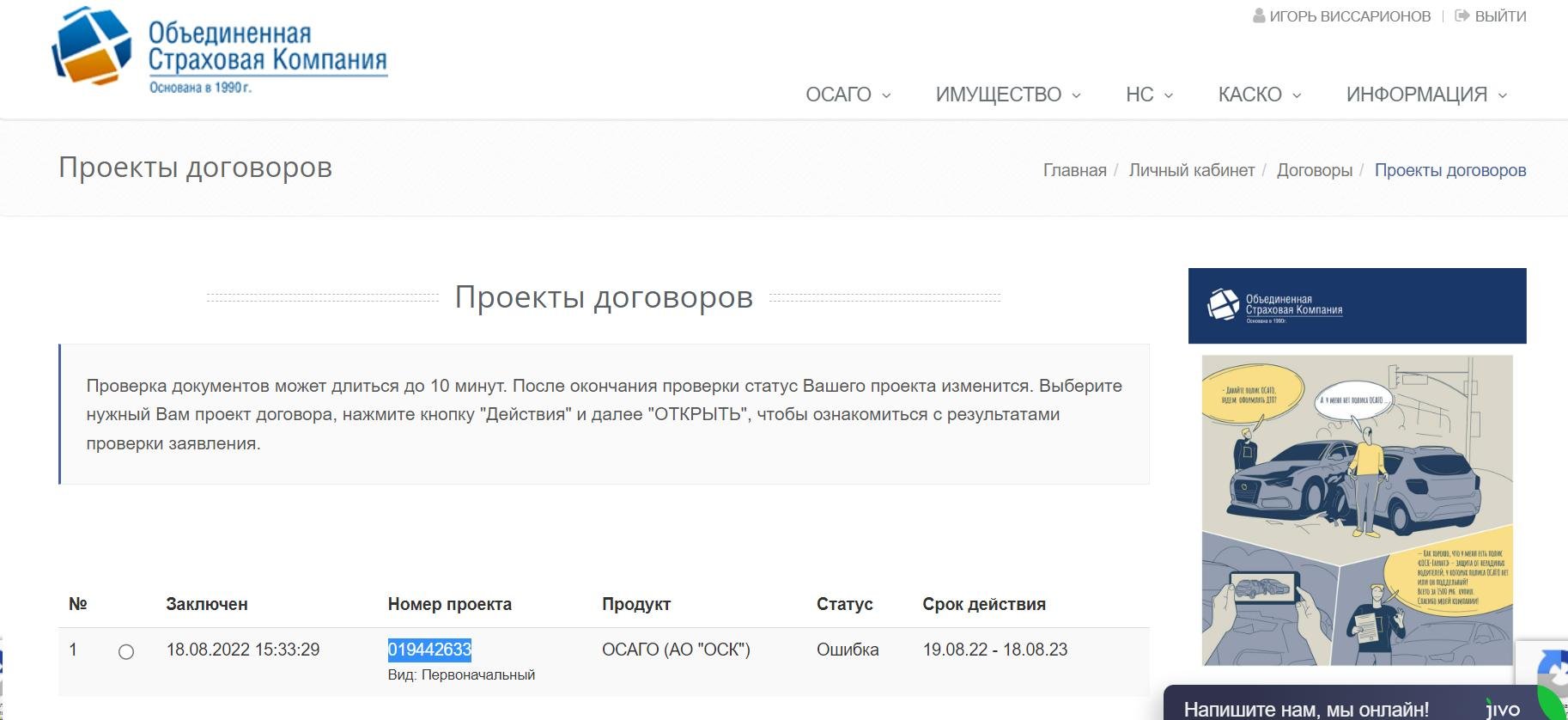Click the username ИГОРЬ ВИССАРИОНОВ

(x=1349, y=16)
